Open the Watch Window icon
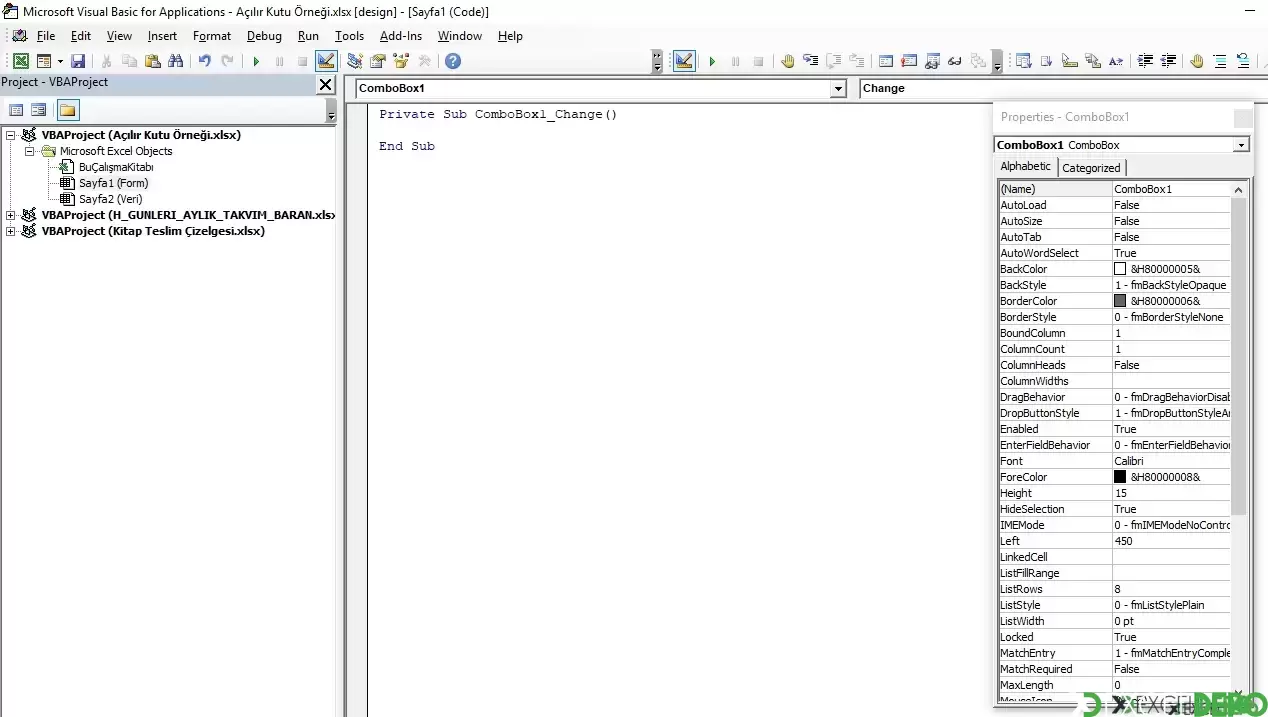The width and height of the screenshot is (1268, 717). [932, 61]
